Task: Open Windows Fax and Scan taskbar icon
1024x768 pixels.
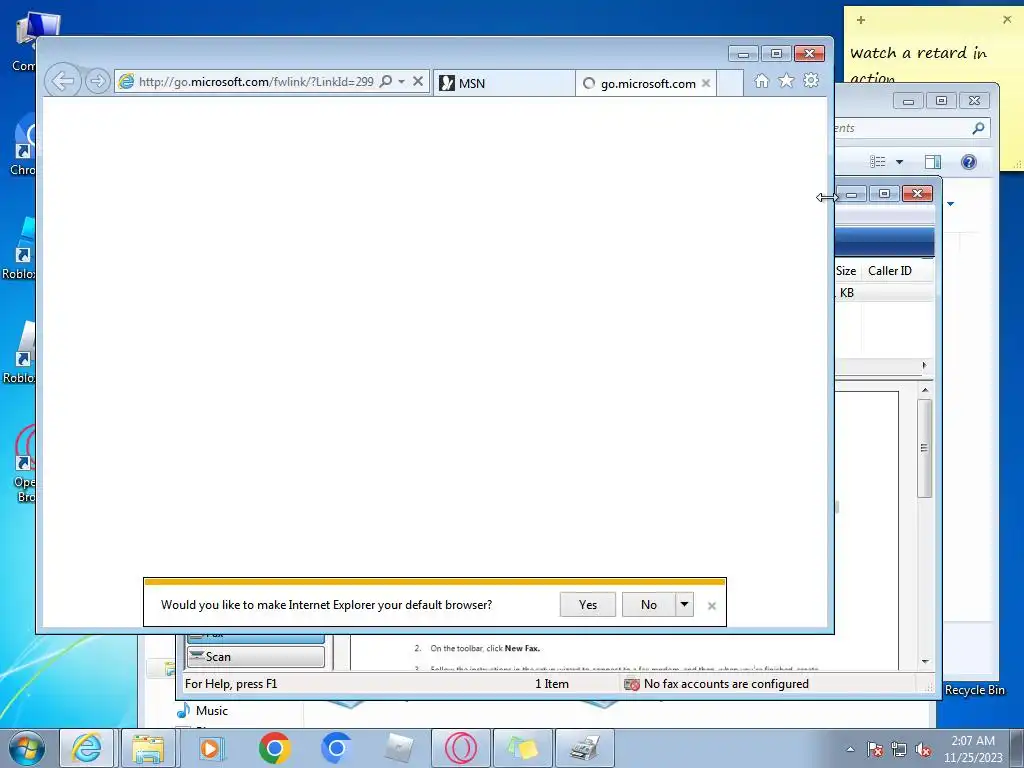Action: click(x=585, y=748)
